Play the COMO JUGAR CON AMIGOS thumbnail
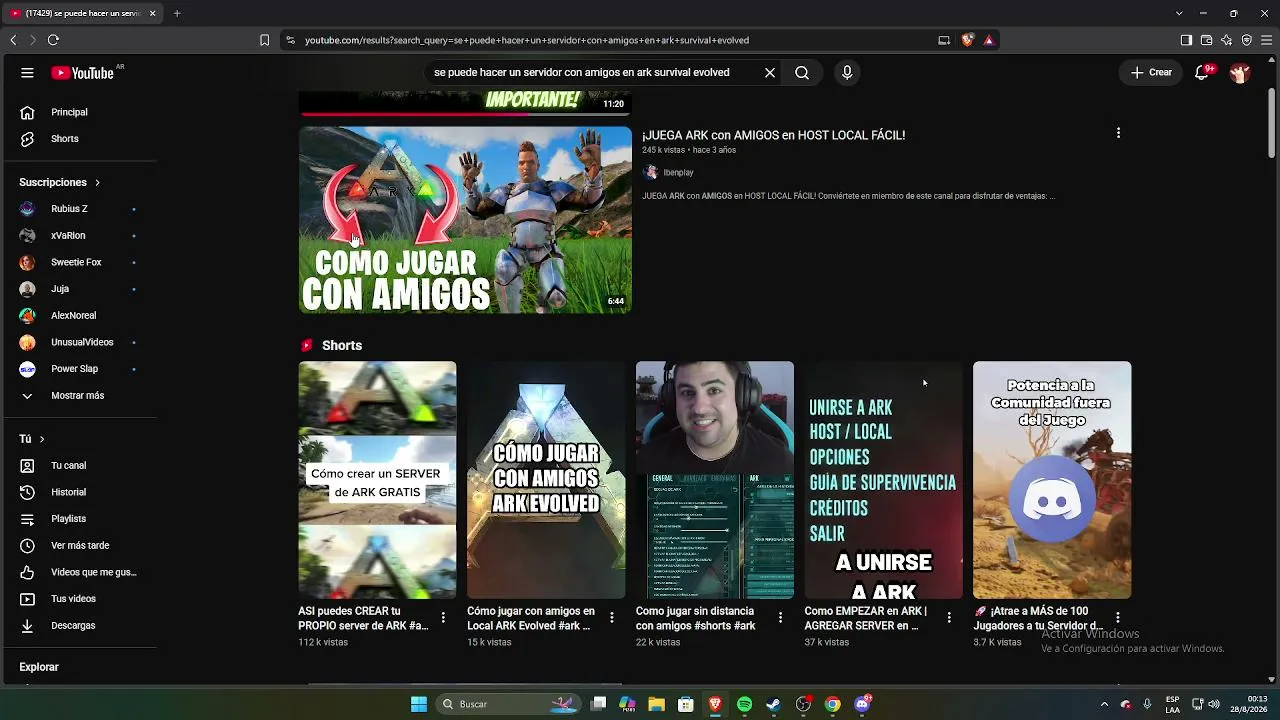The image size is (1280, 720). (x=465, y=220)
